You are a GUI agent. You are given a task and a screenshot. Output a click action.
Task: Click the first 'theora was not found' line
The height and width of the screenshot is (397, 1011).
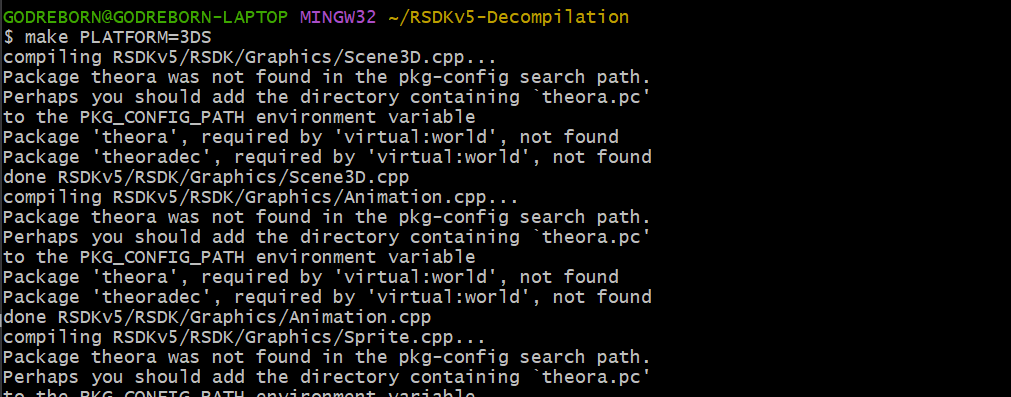pos(327,77)
